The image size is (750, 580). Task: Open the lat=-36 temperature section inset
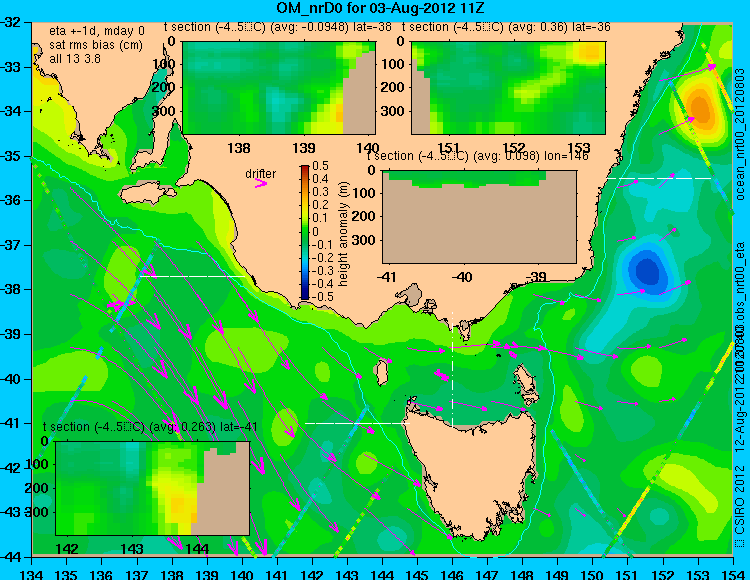tap(508, 88)
